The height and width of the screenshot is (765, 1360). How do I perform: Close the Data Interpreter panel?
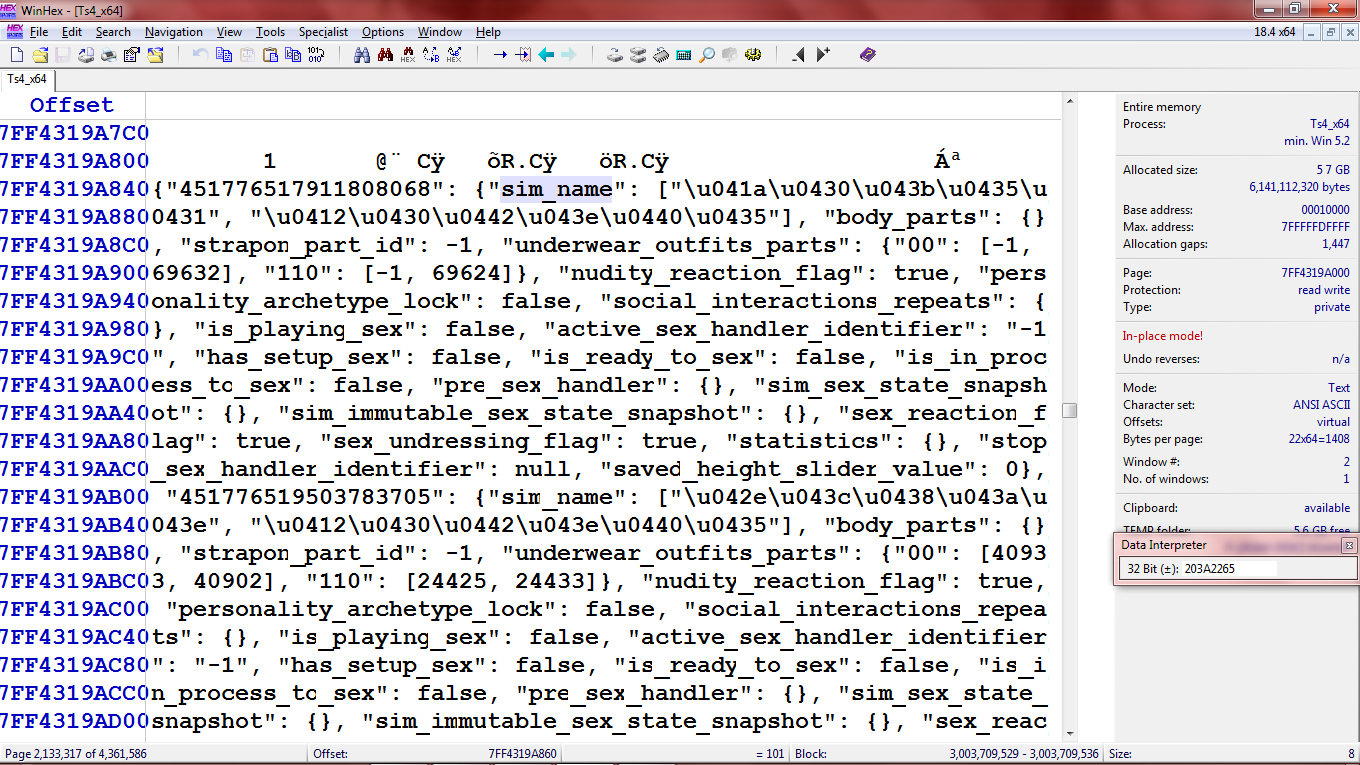[x=1348, y=545]
